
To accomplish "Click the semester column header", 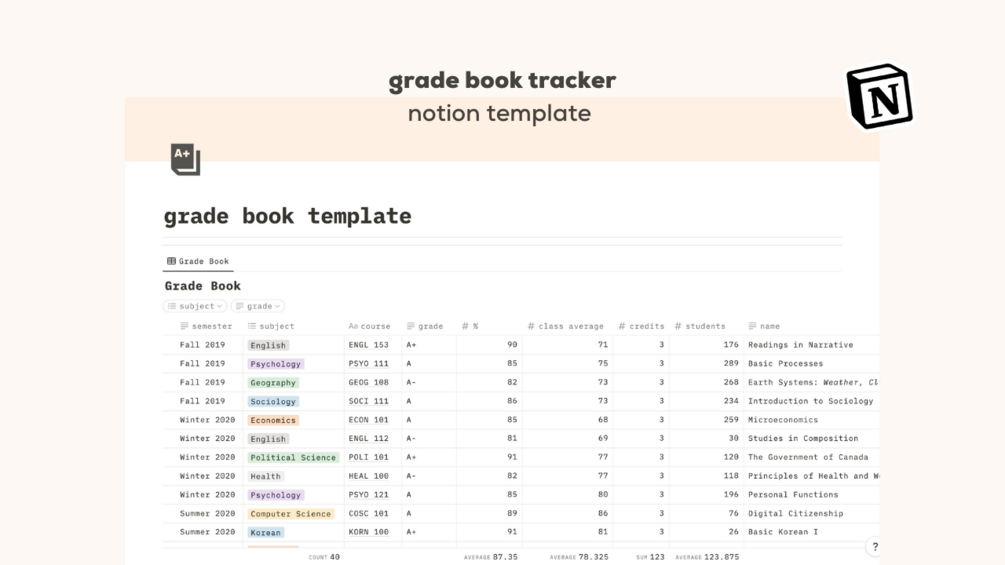I will coord(206,326).
